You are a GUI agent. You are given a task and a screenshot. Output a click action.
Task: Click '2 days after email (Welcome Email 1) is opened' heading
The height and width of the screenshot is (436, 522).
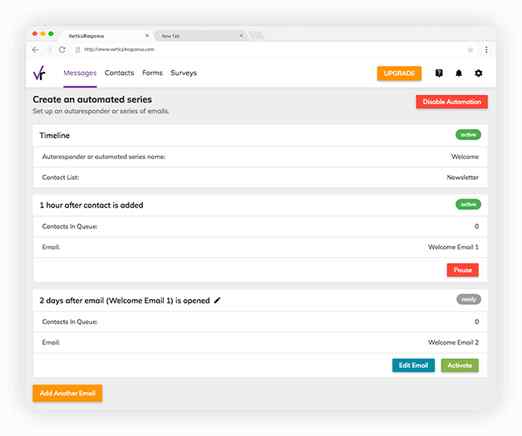(x=125, y=300)
